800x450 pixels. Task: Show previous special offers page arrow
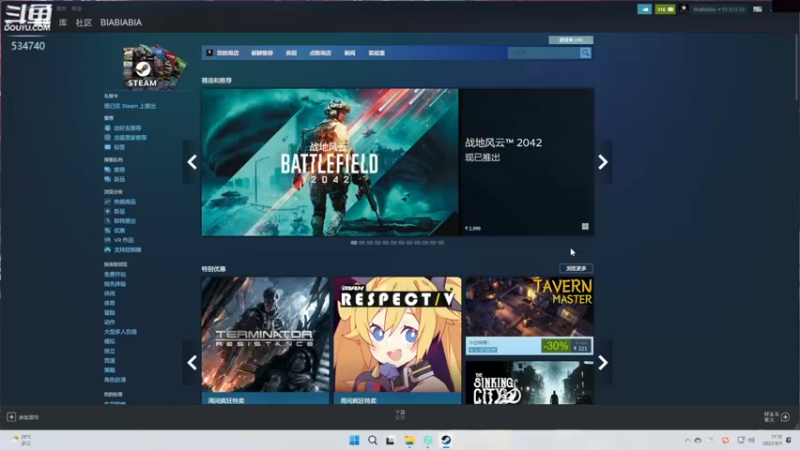click(192, 363)
